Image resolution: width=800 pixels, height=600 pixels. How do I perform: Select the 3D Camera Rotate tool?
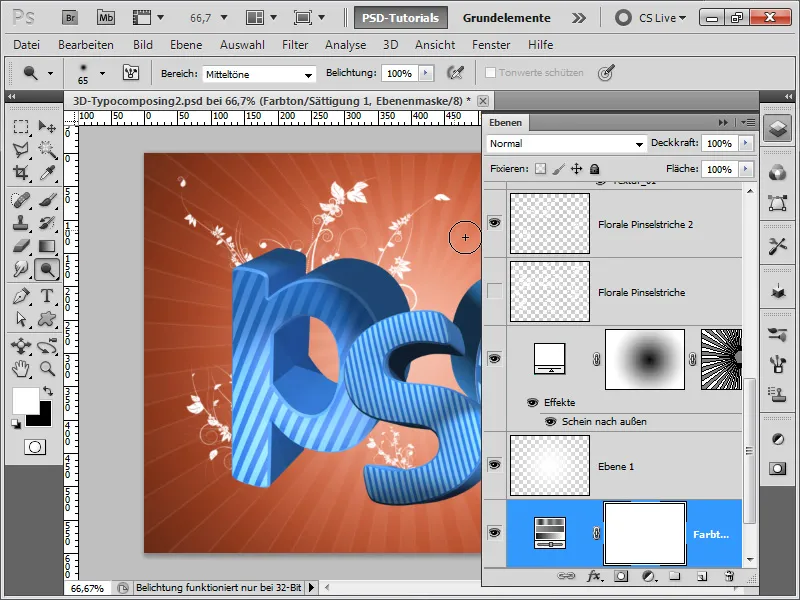click(47, 346)
